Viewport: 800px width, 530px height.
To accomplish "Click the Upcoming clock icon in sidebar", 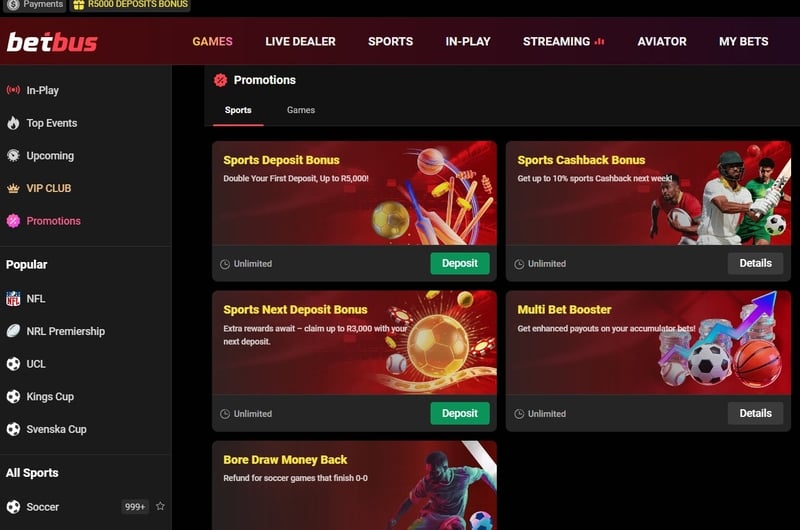I will click(13, 156).
